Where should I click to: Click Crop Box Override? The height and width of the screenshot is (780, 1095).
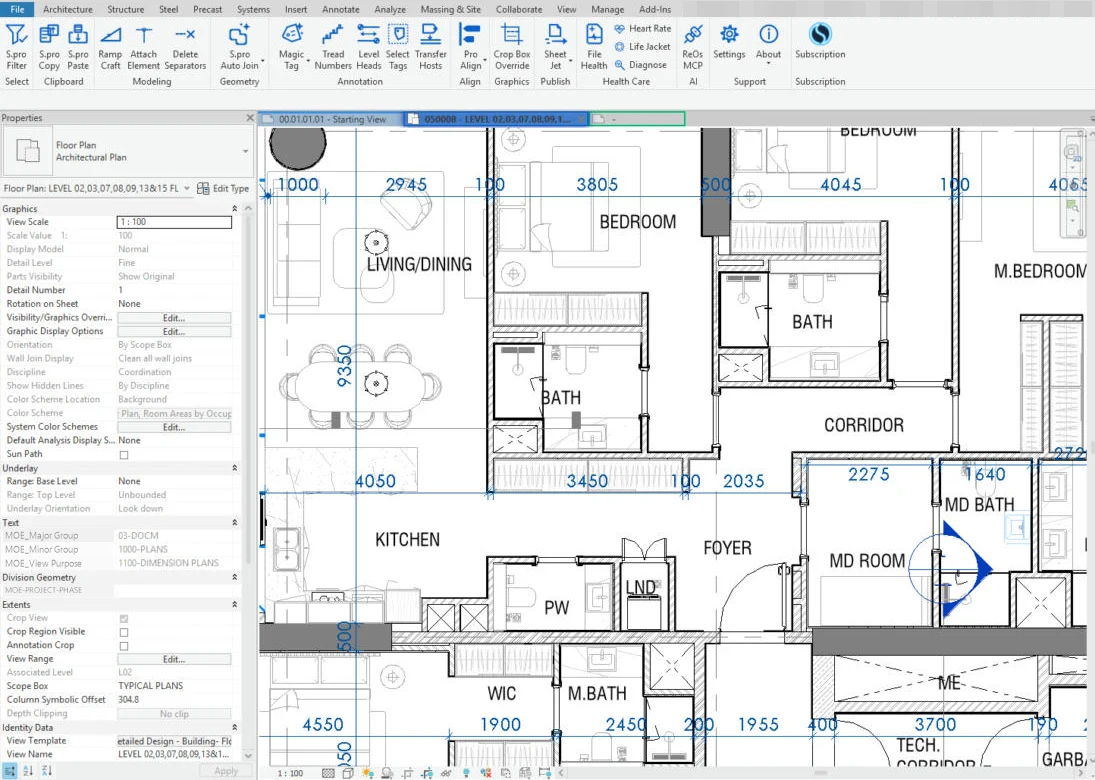pos(512,47)
